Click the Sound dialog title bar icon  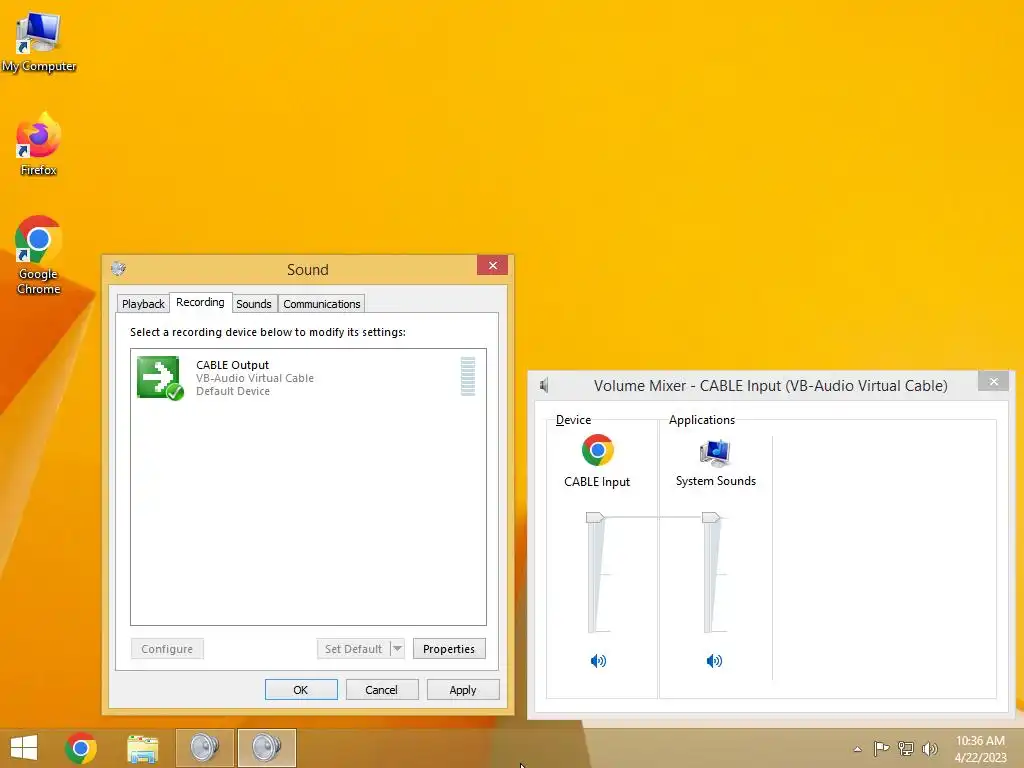[118, 269]
